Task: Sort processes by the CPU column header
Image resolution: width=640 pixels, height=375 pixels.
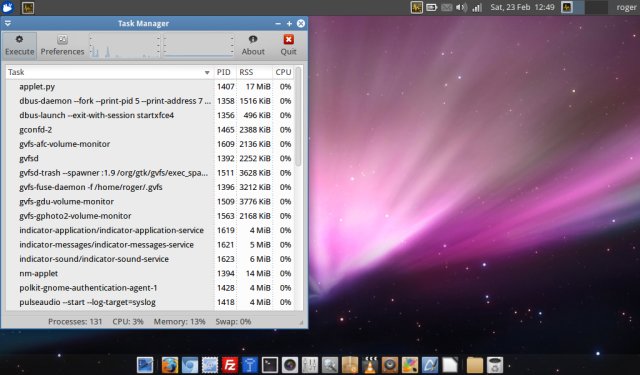Action: point(283,72)
